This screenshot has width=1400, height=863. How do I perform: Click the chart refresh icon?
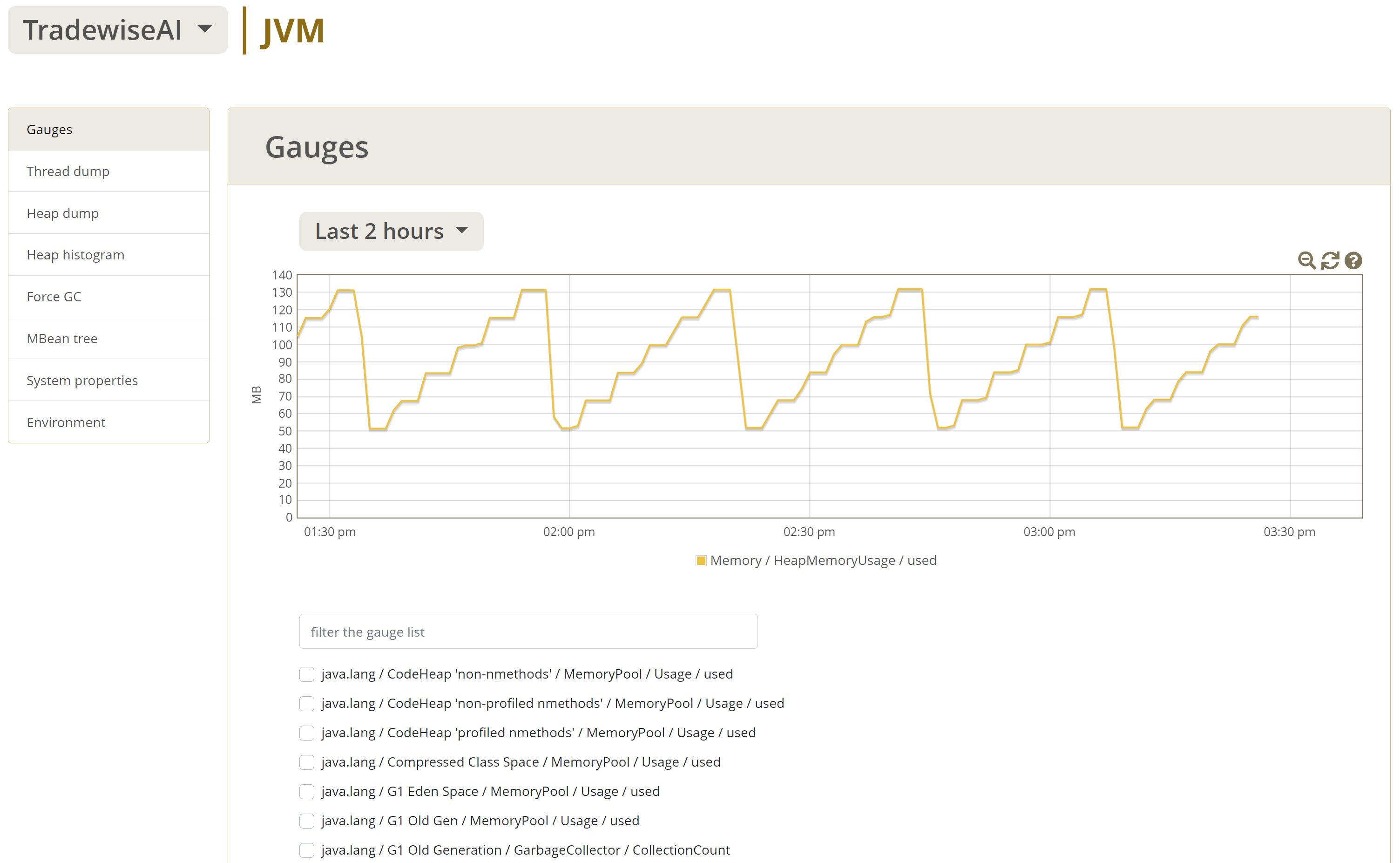pyautogui.click(x=1330, y=261)
